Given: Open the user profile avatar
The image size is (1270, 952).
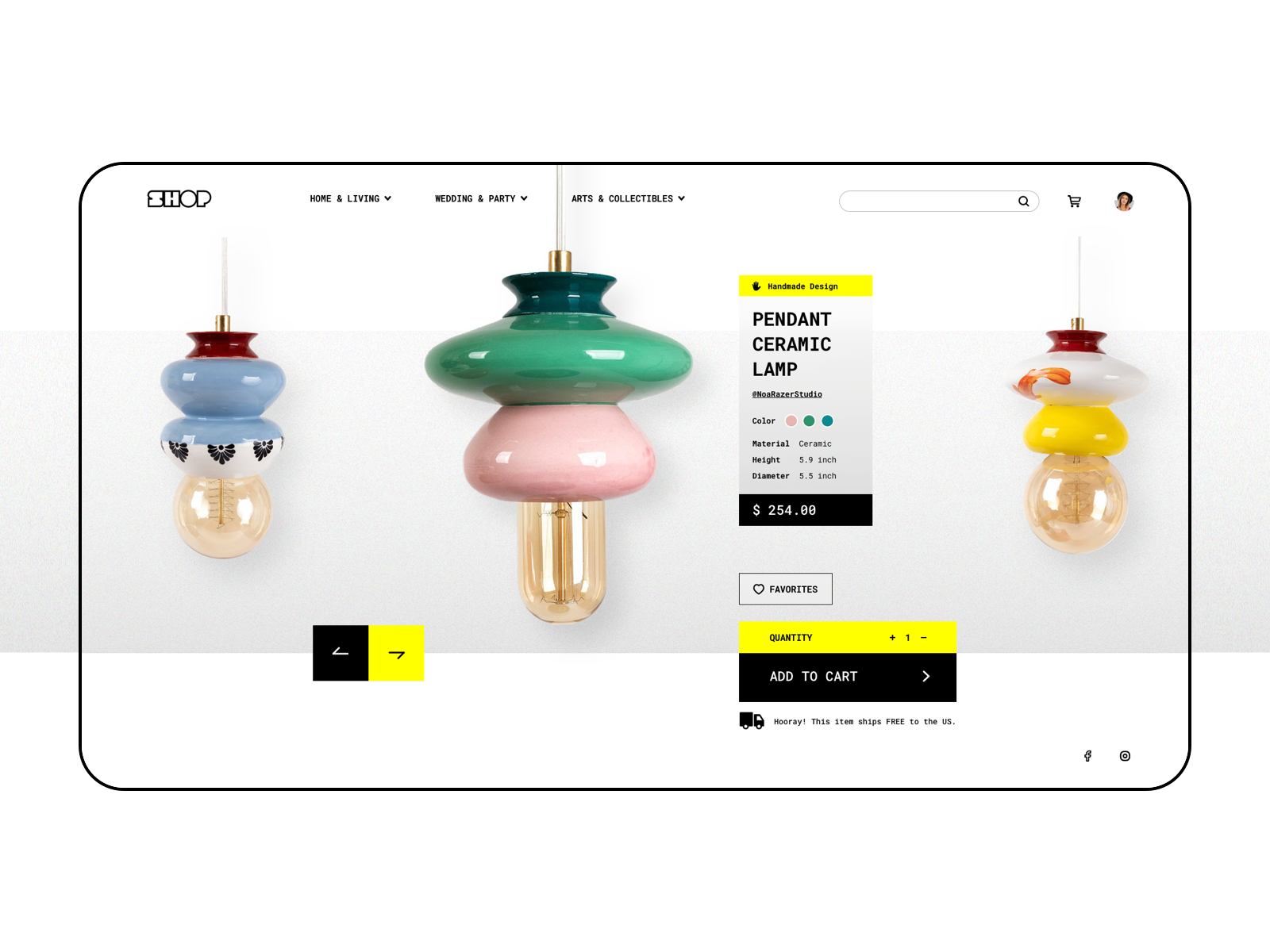Looking at the screenshot, I should (1124, 202).
